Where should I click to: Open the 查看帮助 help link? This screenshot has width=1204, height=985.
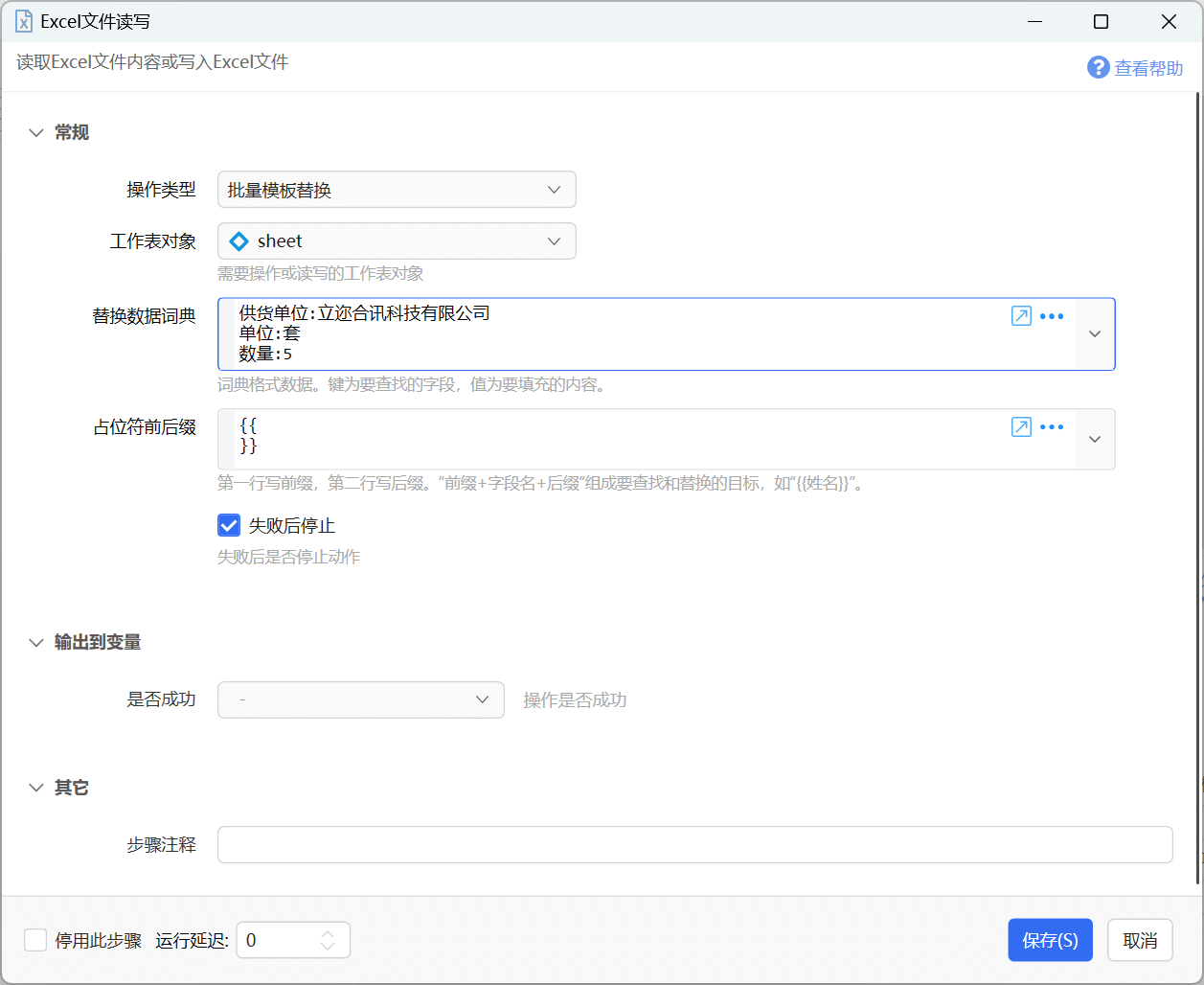click(1148, 68)
